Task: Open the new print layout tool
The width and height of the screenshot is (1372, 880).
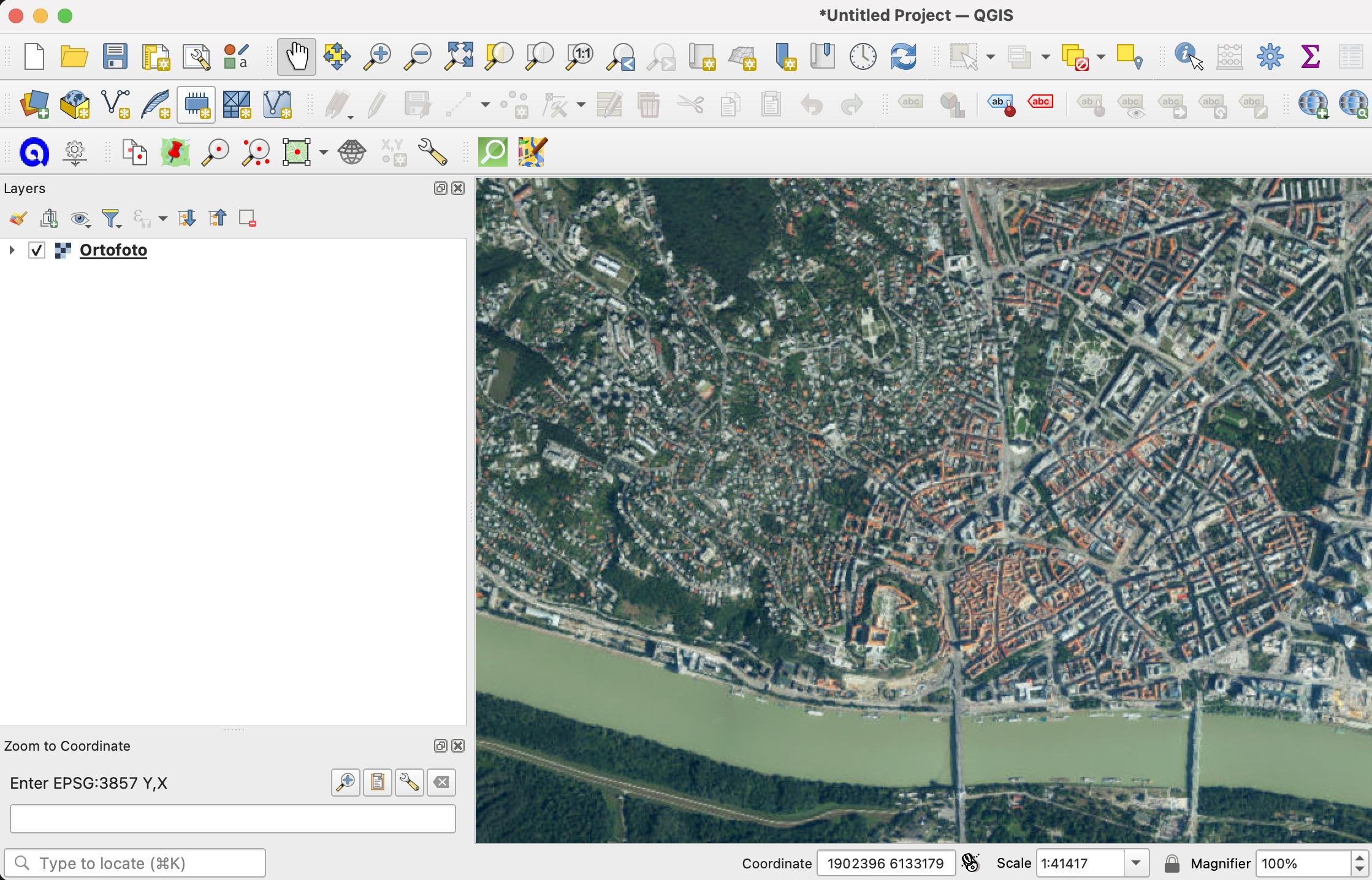Action: [156, 56]
